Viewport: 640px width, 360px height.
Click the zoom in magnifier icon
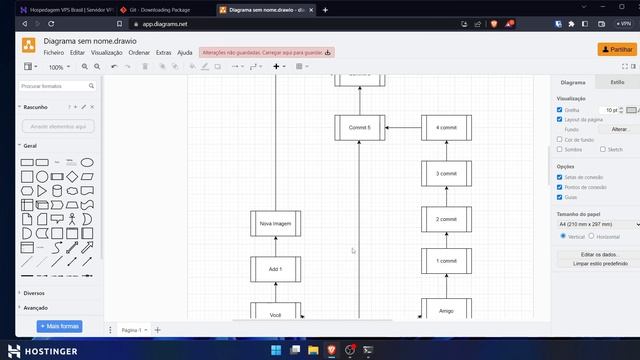click(84, 67)
